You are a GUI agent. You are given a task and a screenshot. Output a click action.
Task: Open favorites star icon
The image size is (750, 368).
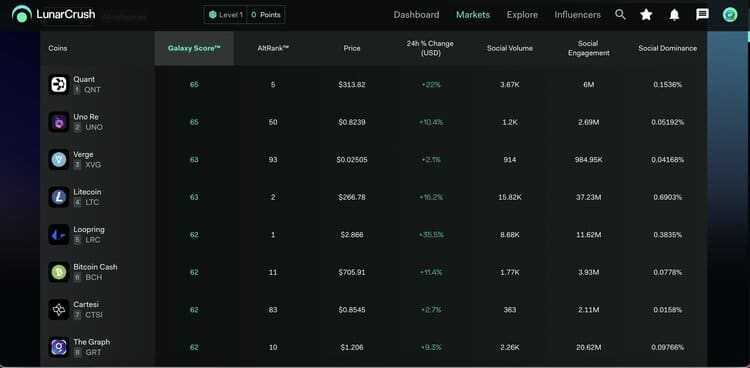click(x=646, y=14)
